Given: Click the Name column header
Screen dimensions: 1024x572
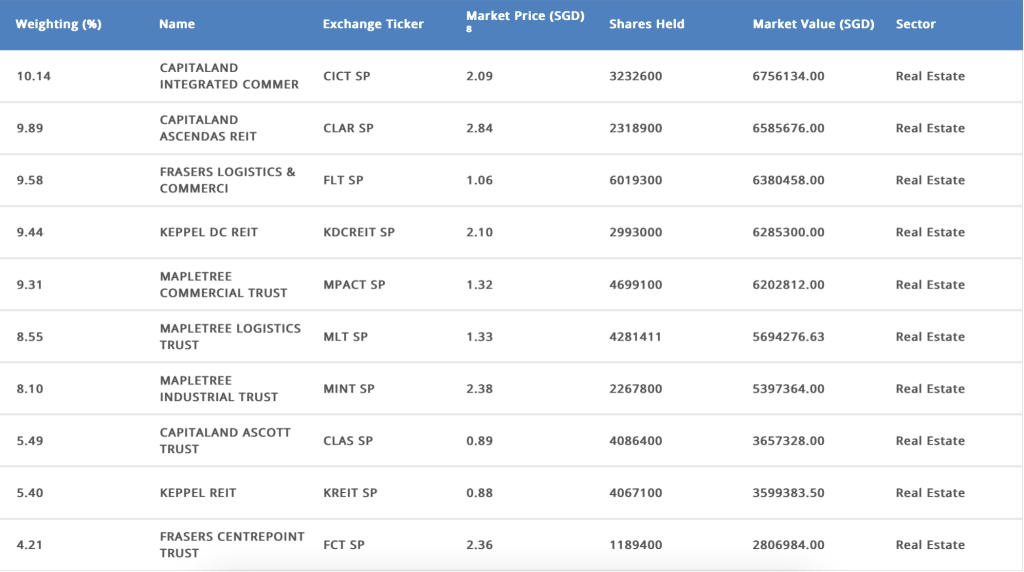Looking at the screenshot, I should 177,24.
